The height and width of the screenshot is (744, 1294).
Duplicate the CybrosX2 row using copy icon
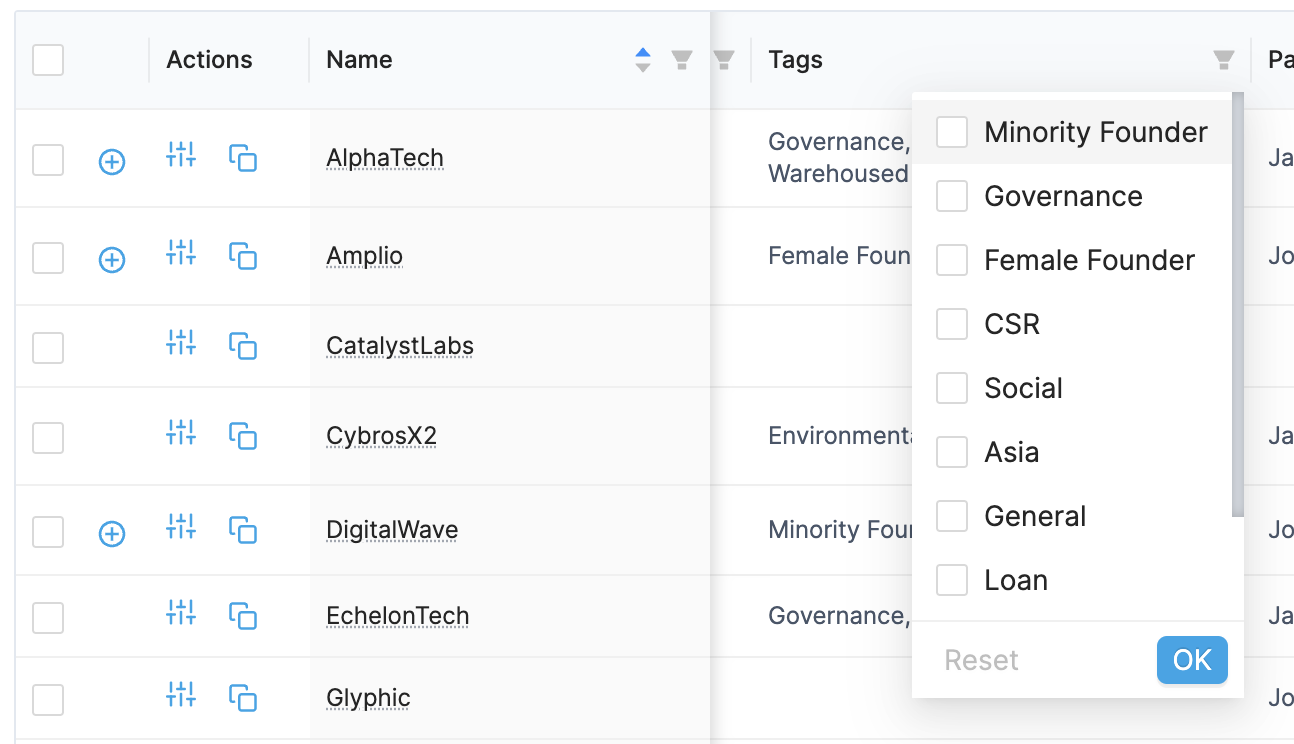(x=243, y=436)
